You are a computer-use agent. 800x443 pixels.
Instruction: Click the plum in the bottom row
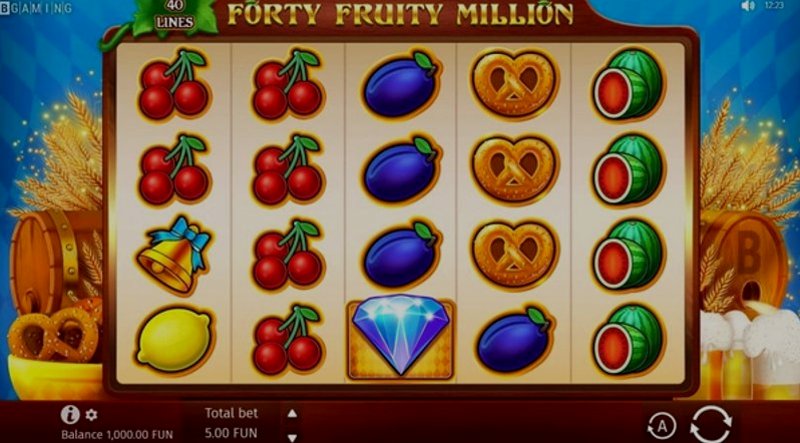(x=514, y=339)
